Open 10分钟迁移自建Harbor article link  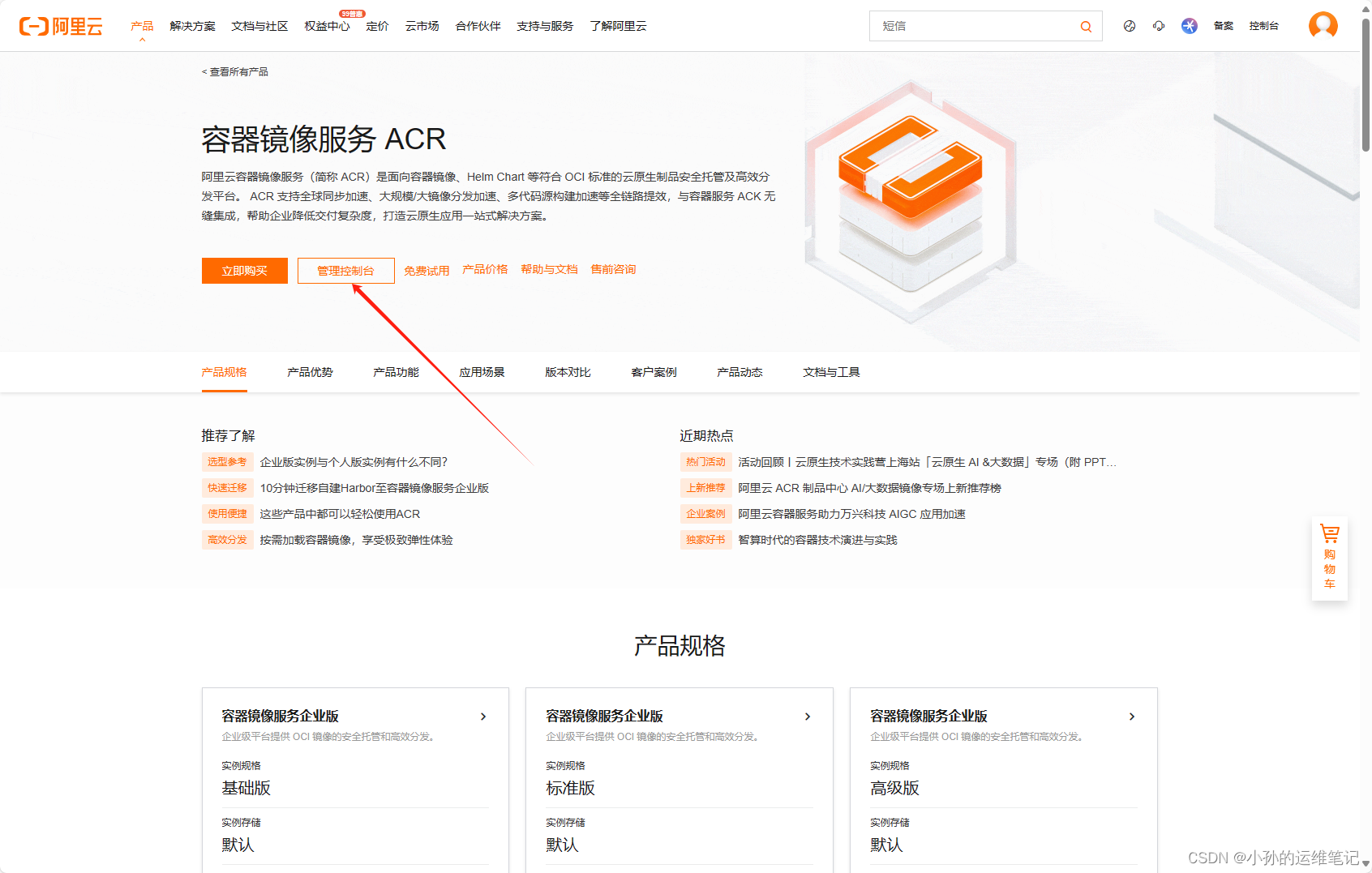tap(375, 488)
